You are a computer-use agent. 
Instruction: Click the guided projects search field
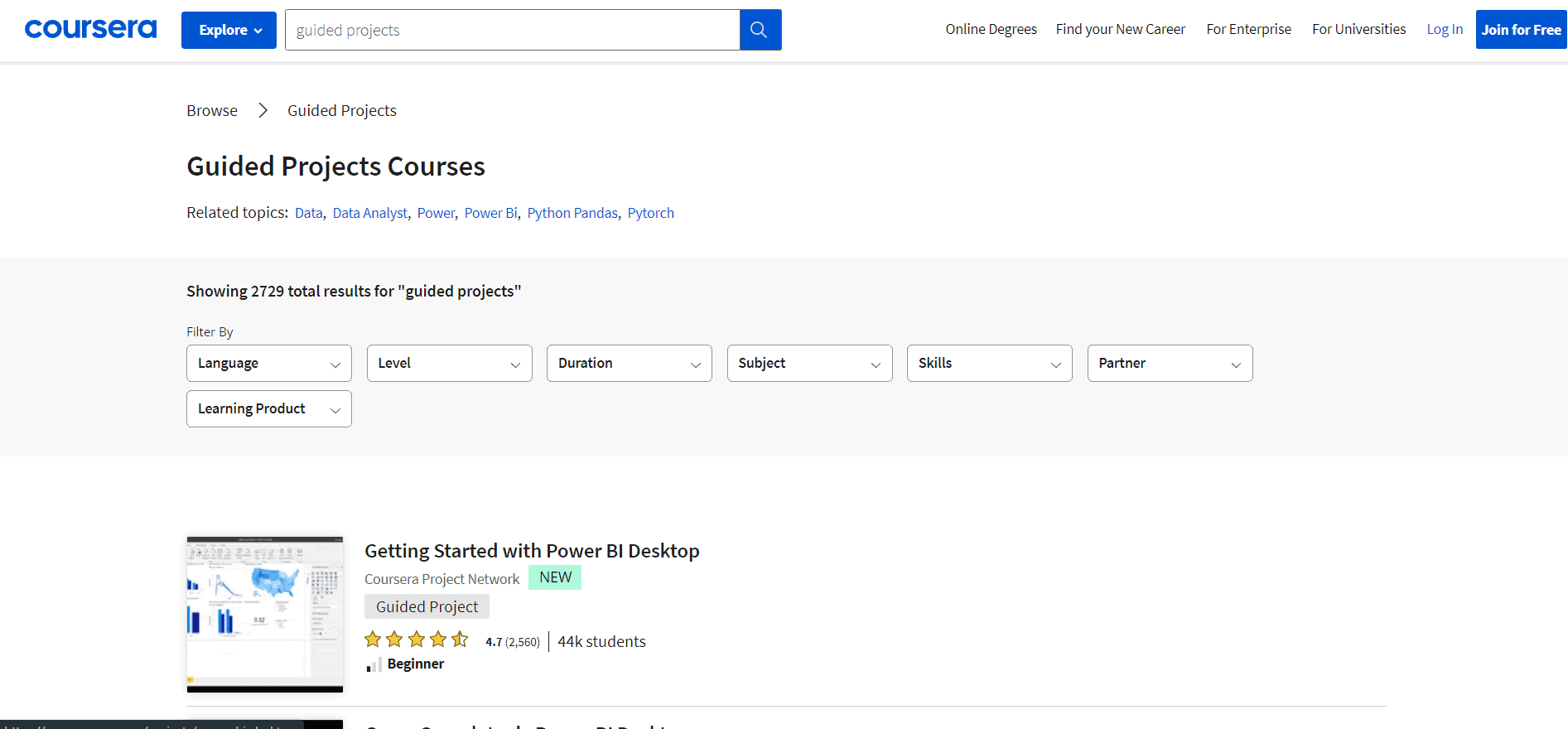pos(512,30)
